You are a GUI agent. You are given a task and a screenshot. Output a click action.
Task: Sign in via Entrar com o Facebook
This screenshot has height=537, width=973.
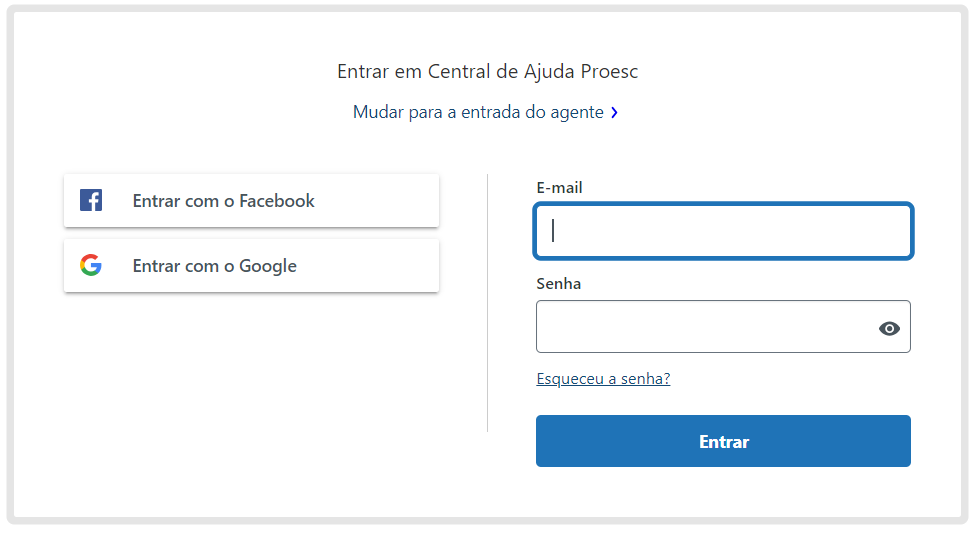click(251, 201)
